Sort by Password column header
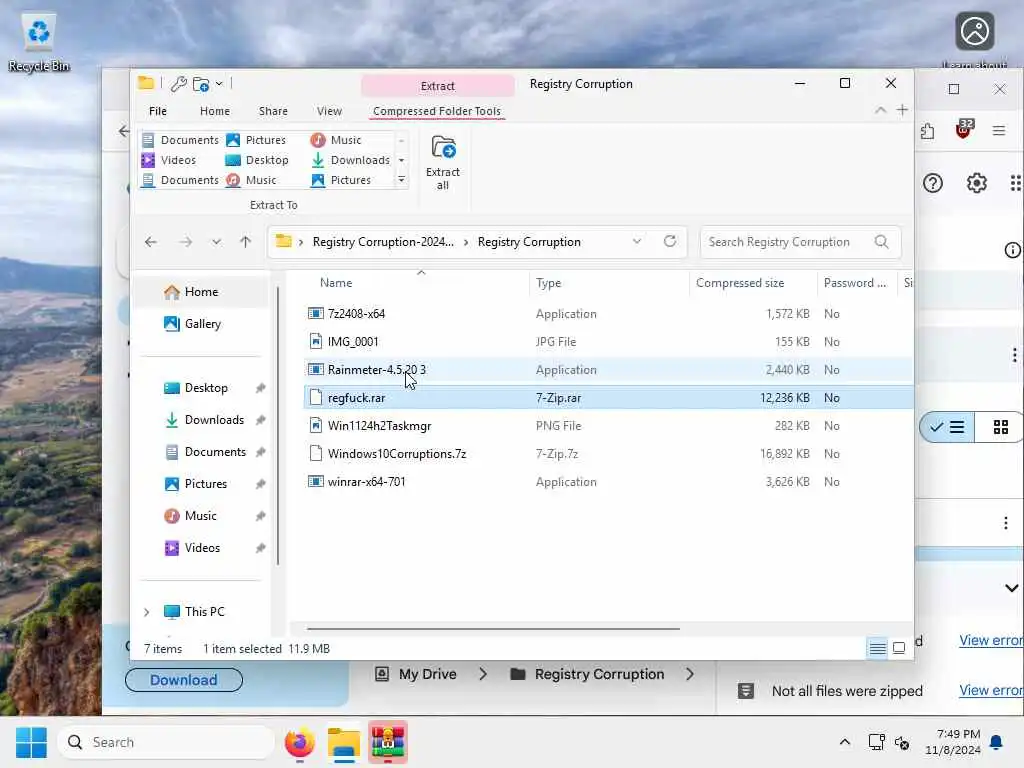 (x=857, y=283)
